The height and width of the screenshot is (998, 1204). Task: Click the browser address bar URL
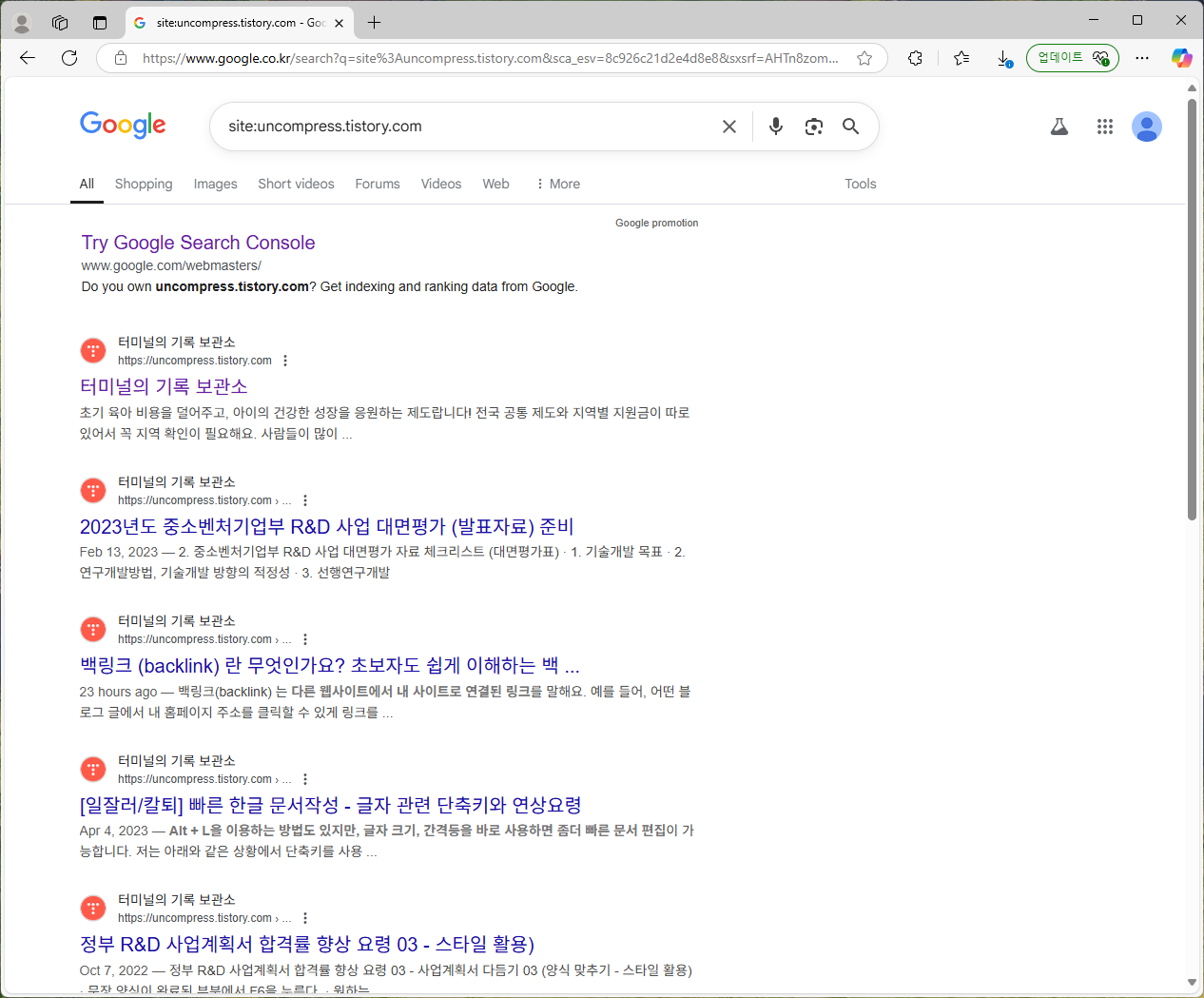pos(490,58)
